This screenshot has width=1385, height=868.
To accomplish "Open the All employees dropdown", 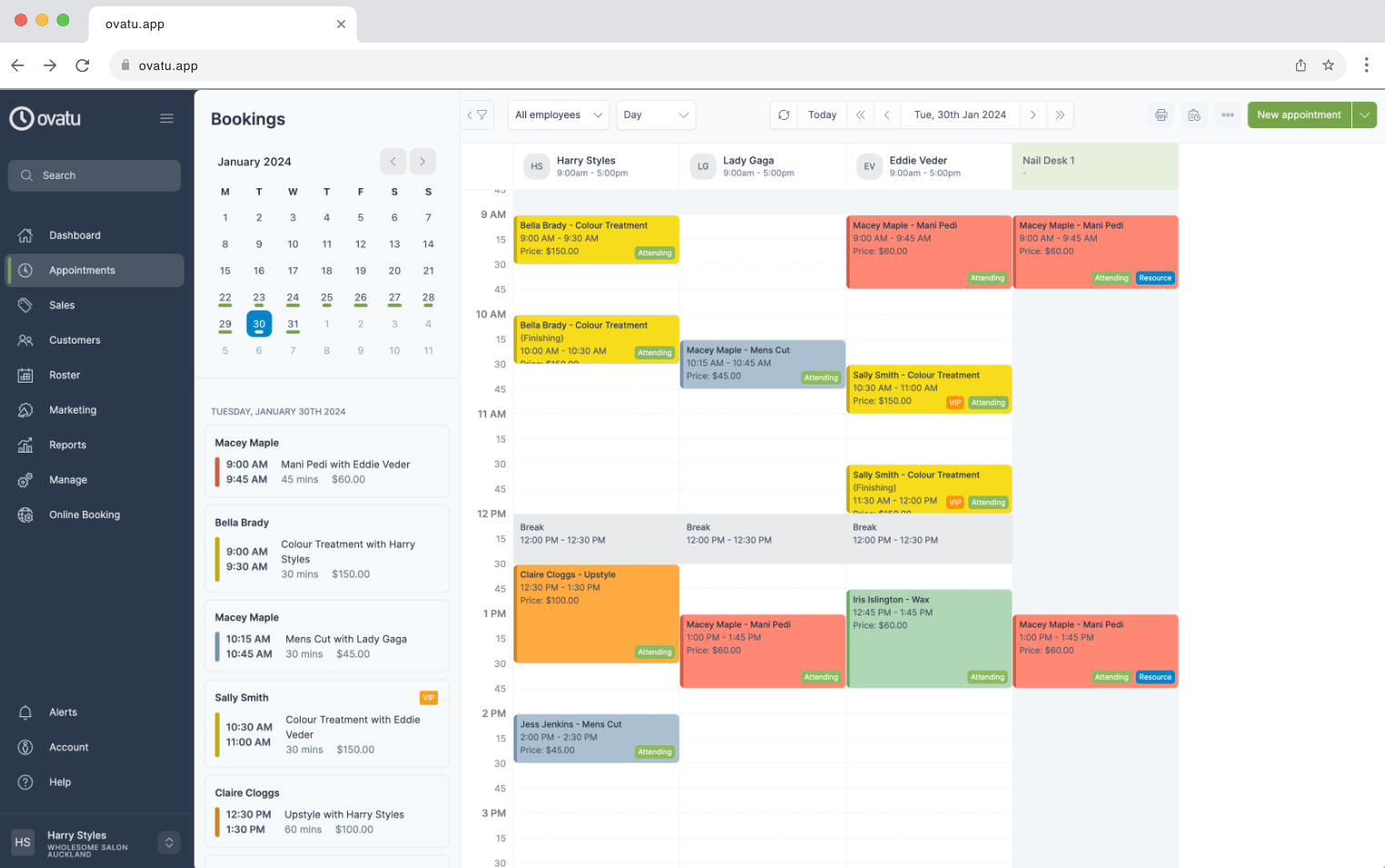I will pyautogui.click(x=559, y=115).
